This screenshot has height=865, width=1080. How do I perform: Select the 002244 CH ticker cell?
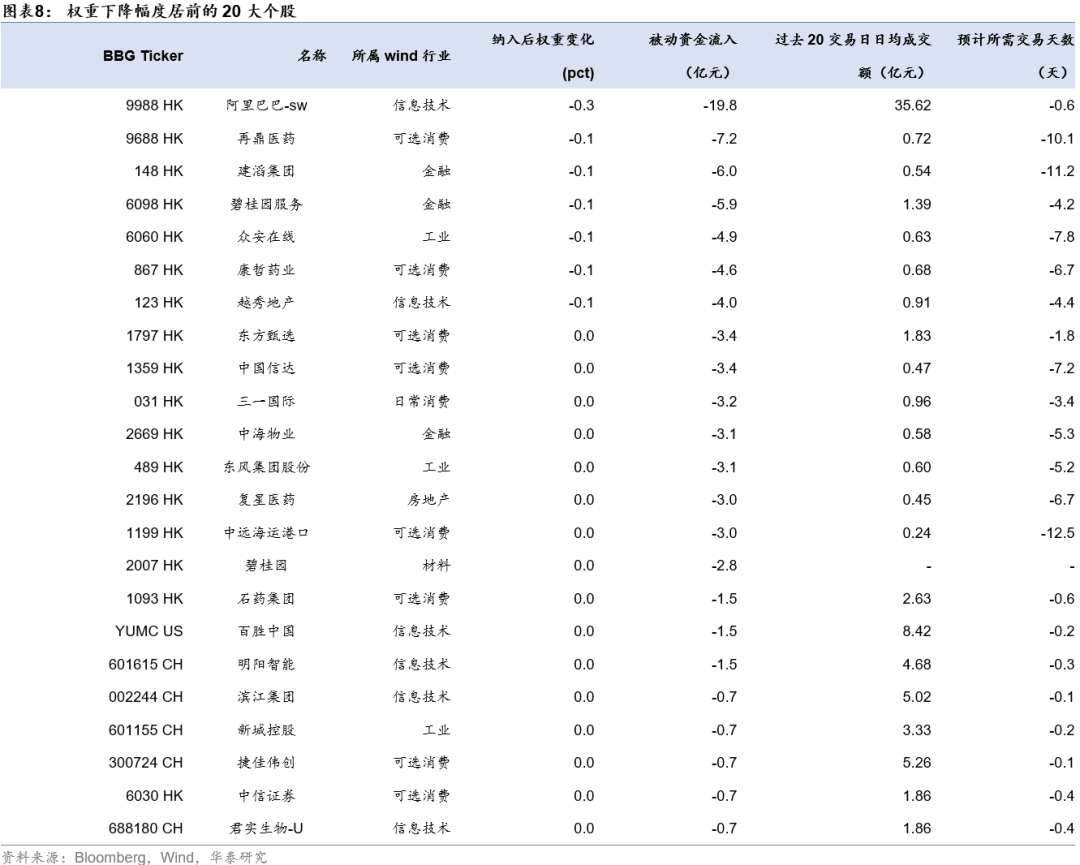click(x=146, y=697)
